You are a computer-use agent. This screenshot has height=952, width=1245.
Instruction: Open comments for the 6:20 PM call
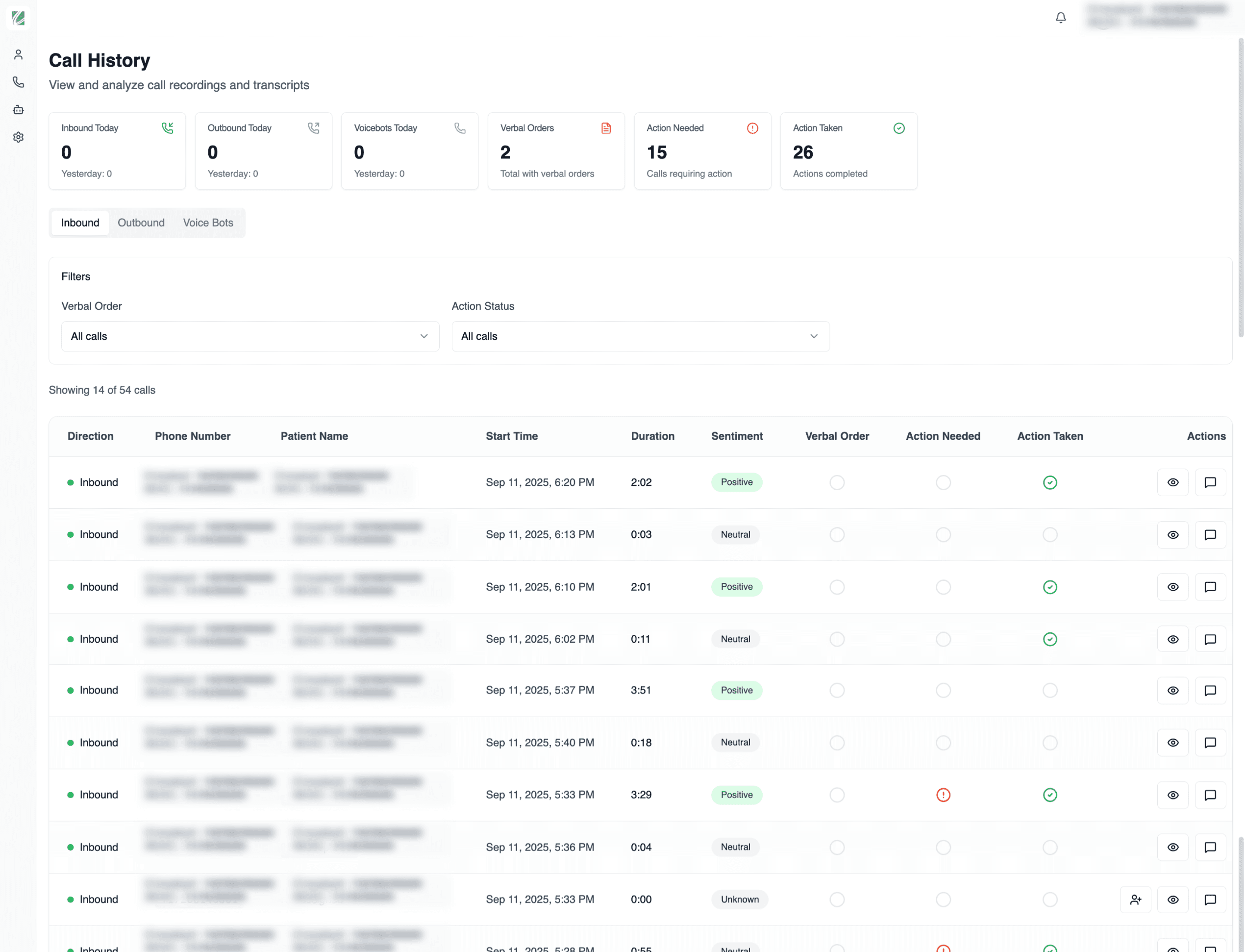pyautogui.click(x=1210, y=482)
